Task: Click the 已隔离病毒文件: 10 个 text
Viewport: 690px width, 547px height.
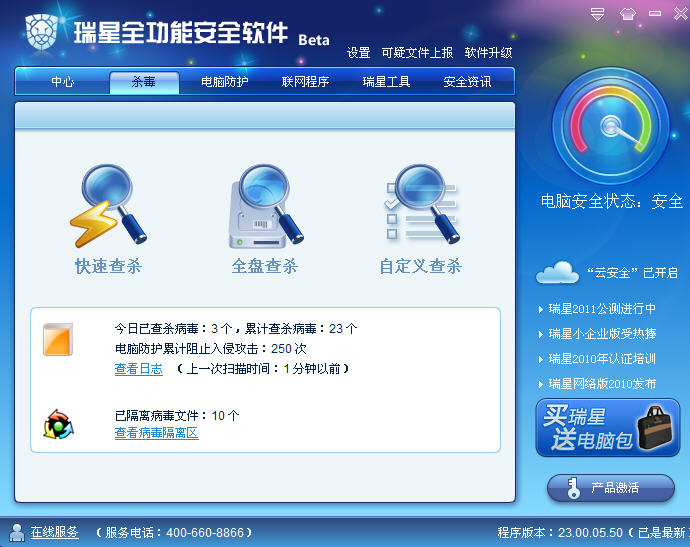Action: (x=177, y=415)
